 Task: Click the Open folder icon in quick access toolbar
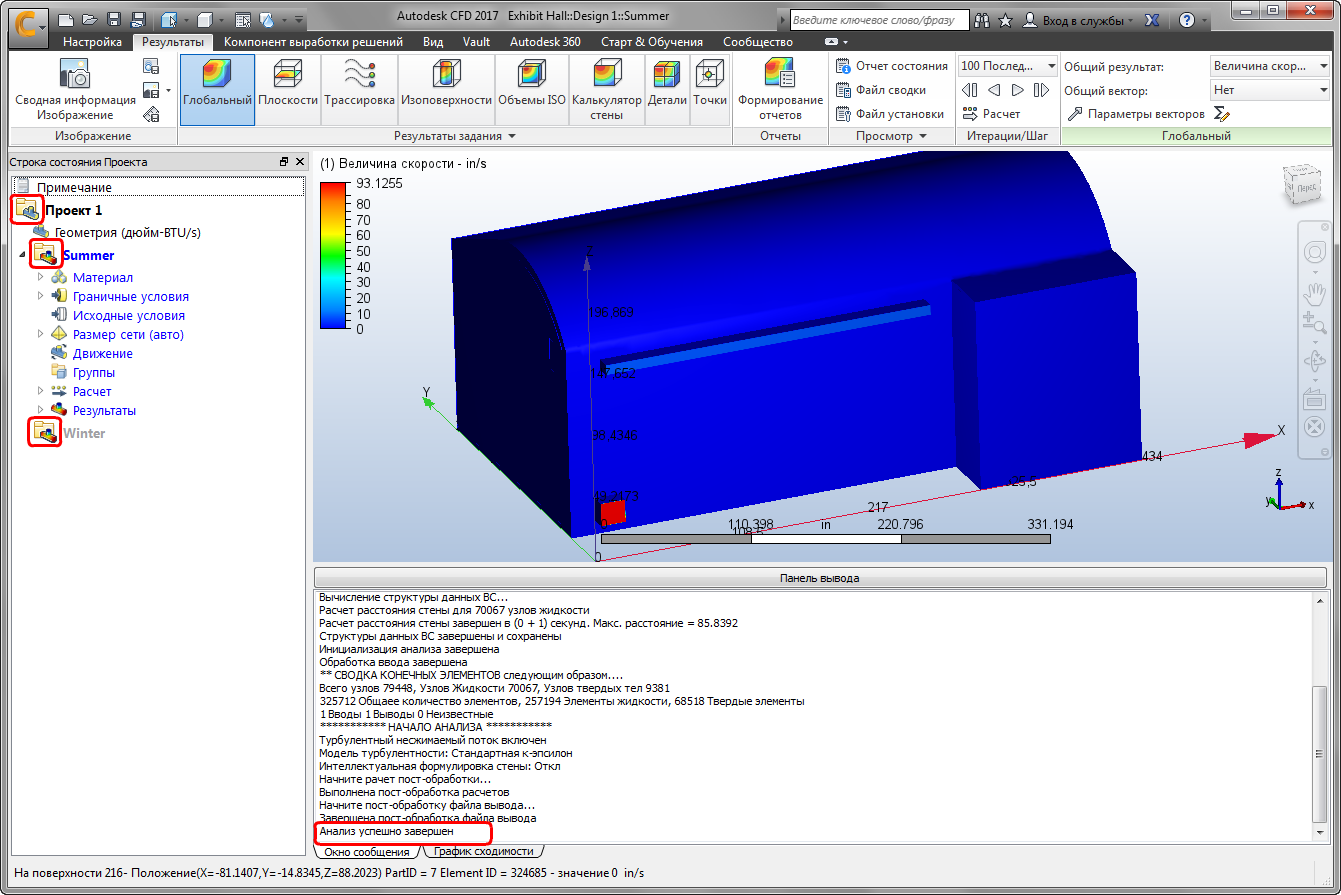(x=90, y=19)
